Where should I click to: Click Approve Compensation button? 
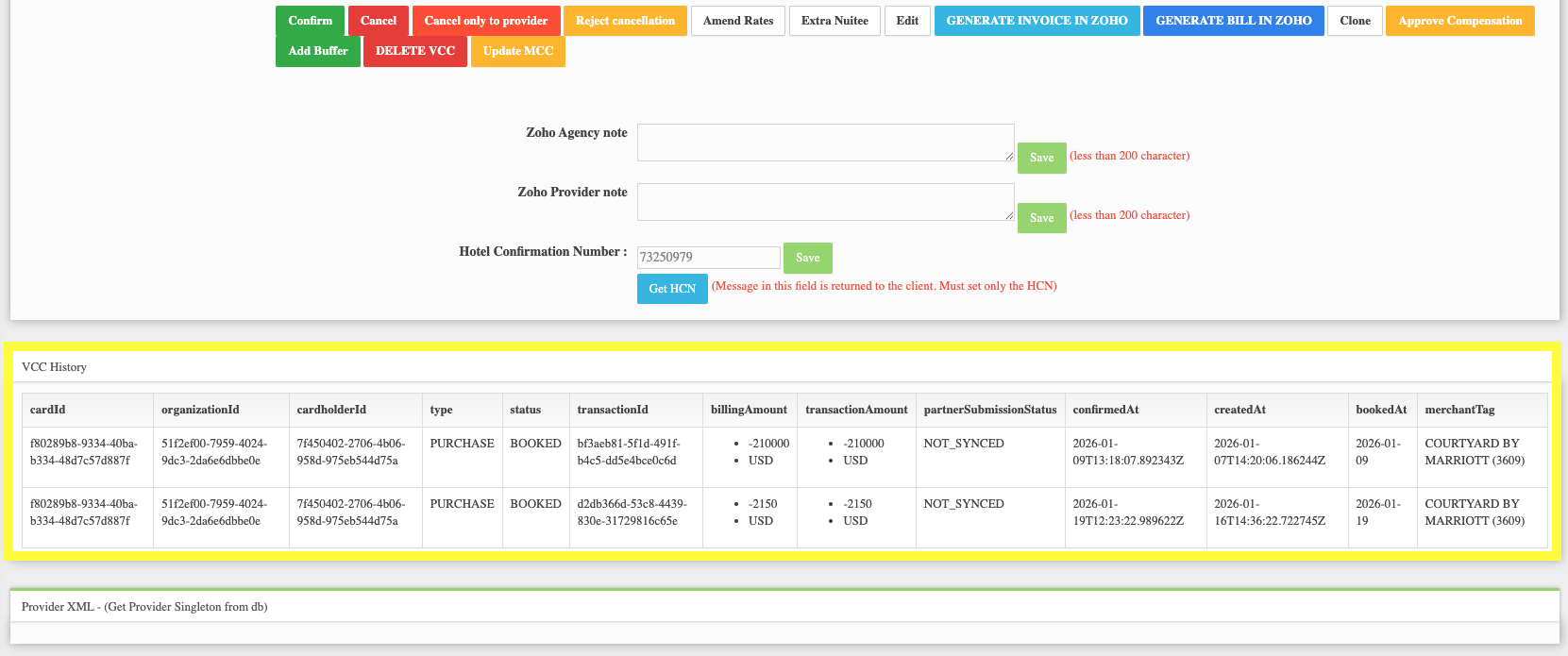(1460, 21)
